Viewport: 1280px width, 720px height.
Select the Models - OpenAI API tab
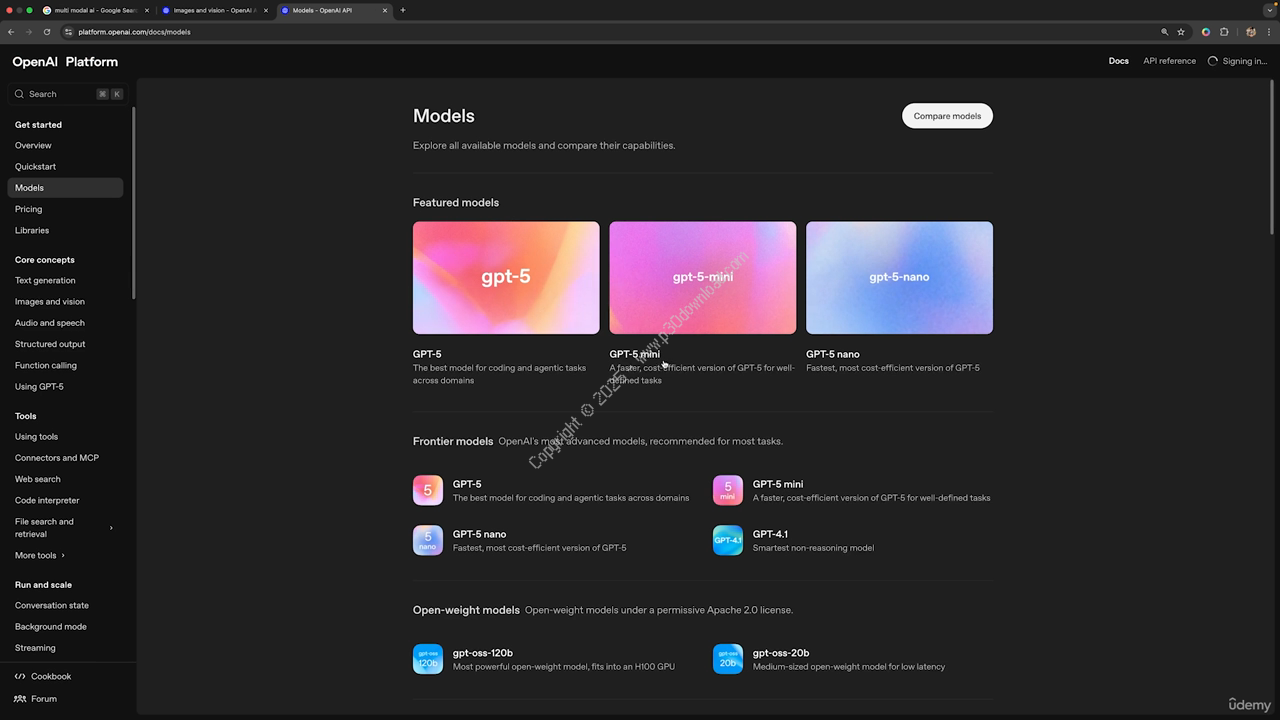[334, 10]
